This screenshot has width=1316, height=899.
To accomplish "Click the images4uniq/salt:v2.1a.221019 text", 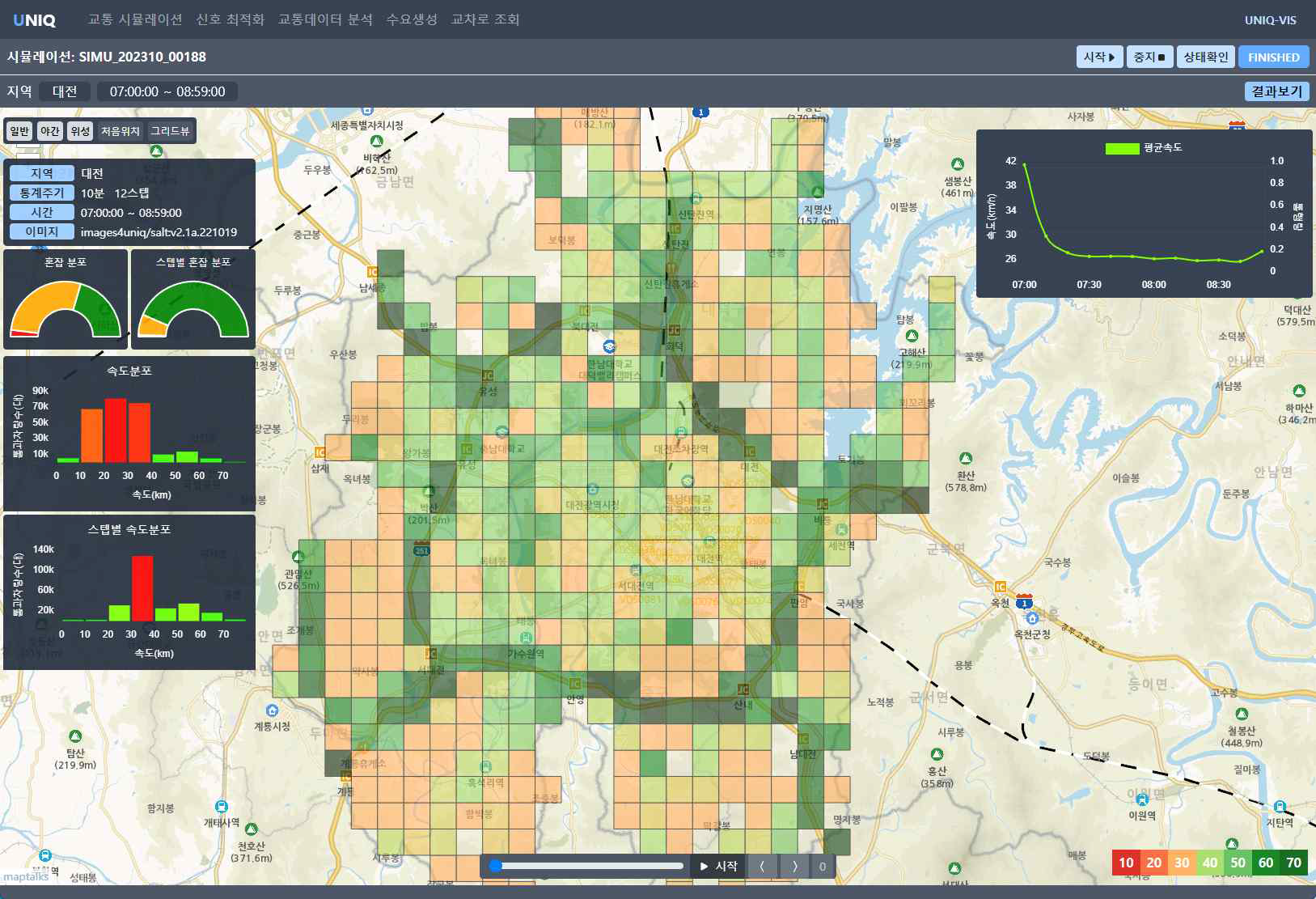I will (159, 232).
